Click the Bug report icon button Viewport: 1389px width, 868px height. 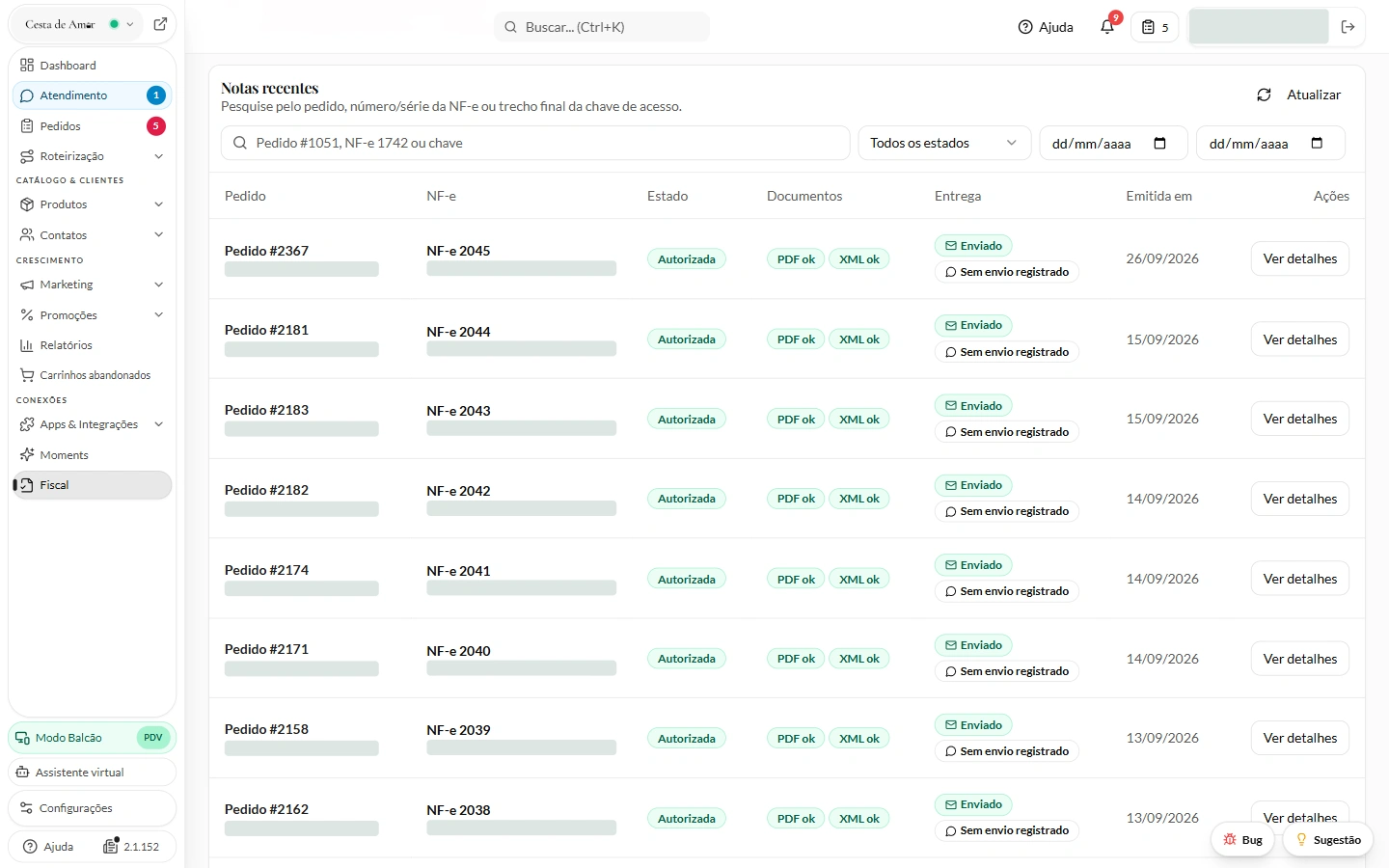click(1242, 840)
